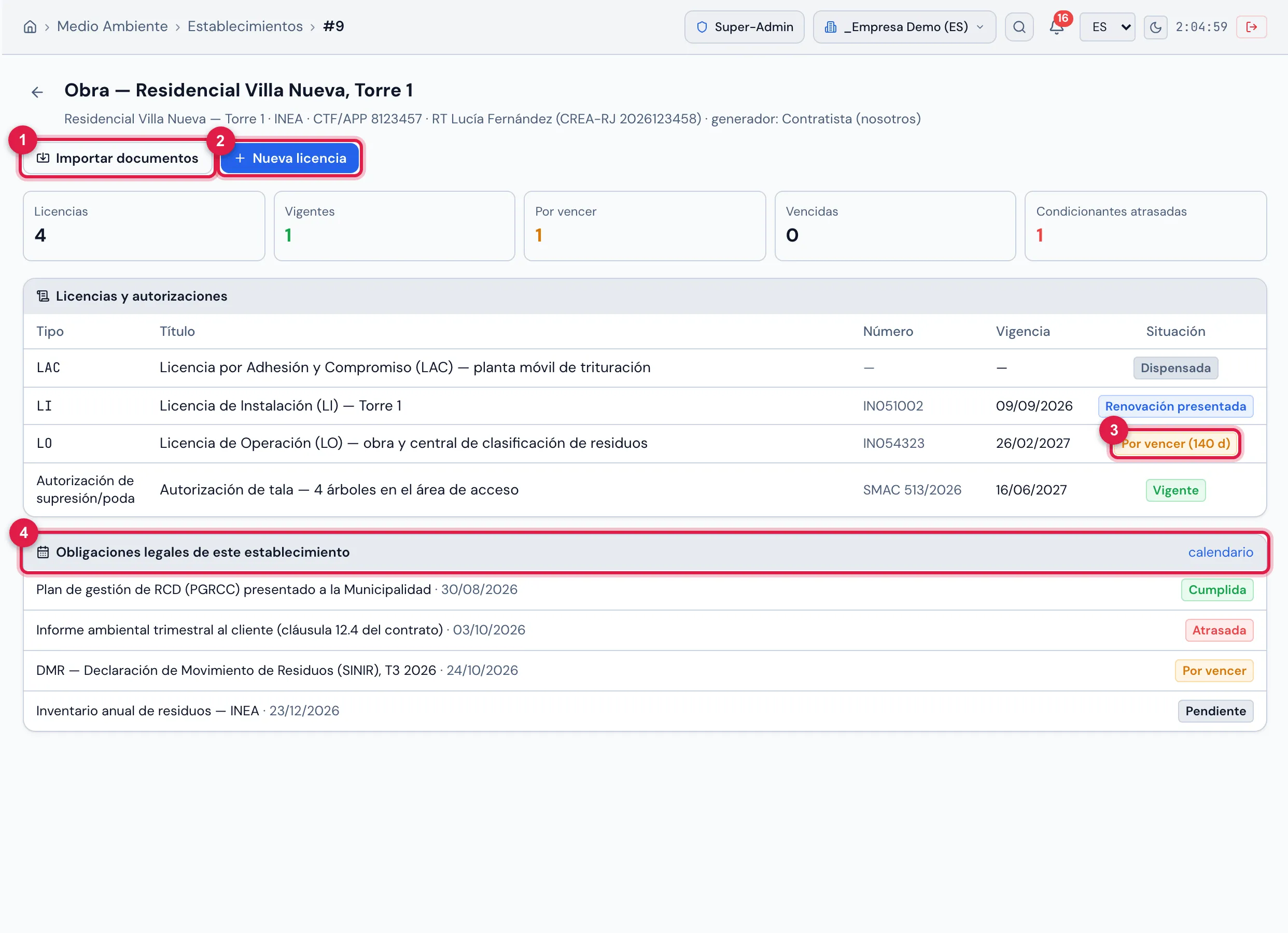1288x933 pixels.
Task: Click the back arrow beside Obra title
Action: (x=37, y=92)
